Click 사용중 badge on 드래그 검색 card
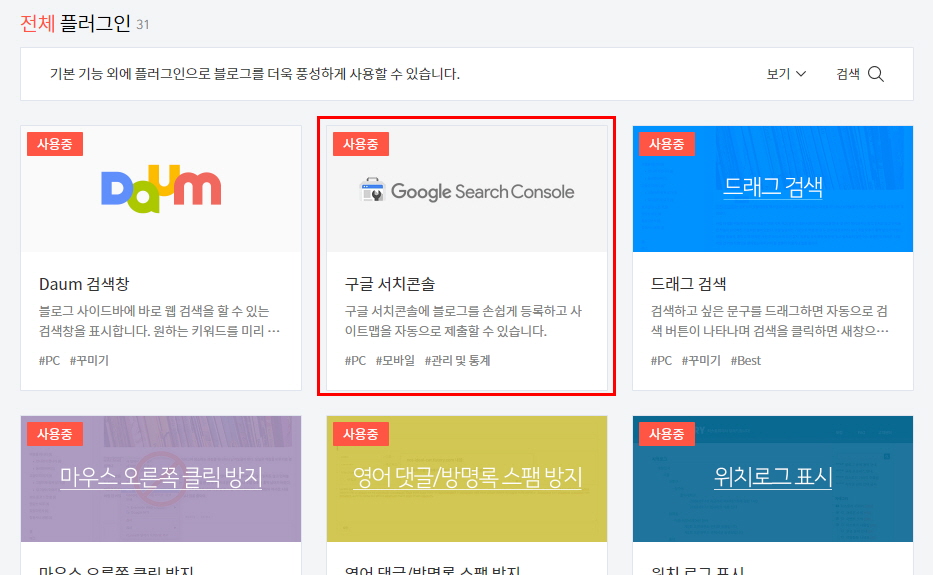Viewport: 933px width, 575px height. pos(666,144)
